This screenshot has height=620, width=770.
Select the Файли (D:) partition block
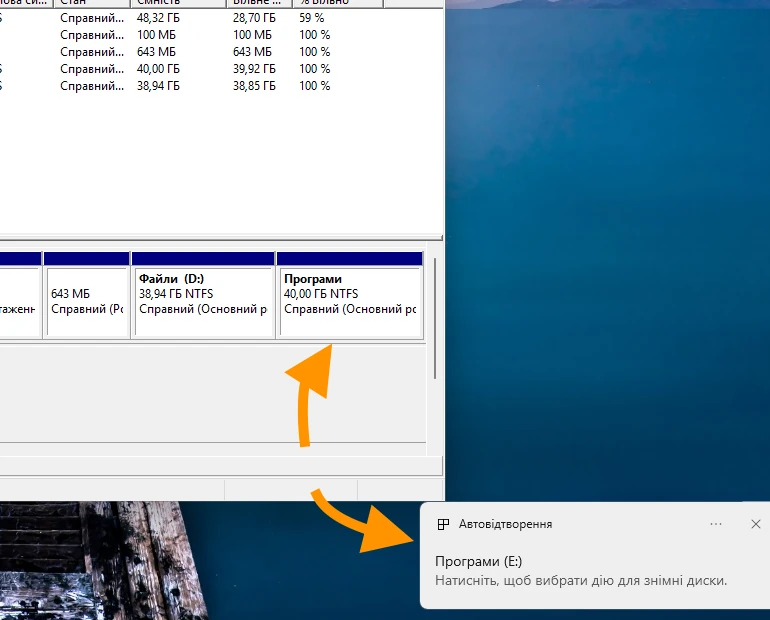pos(203,295)
